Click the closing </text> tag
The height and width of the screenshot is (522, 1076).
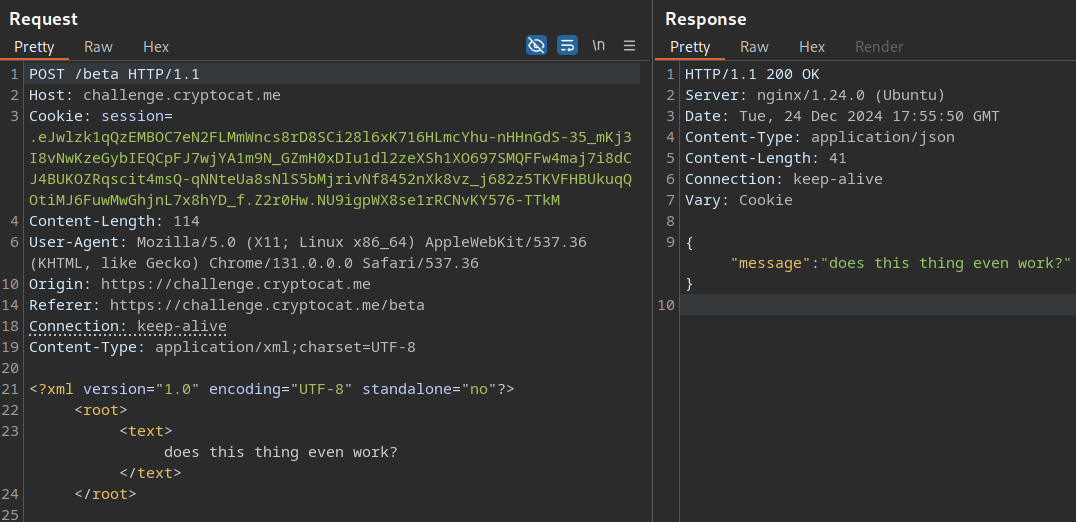[x=150, y=473]
